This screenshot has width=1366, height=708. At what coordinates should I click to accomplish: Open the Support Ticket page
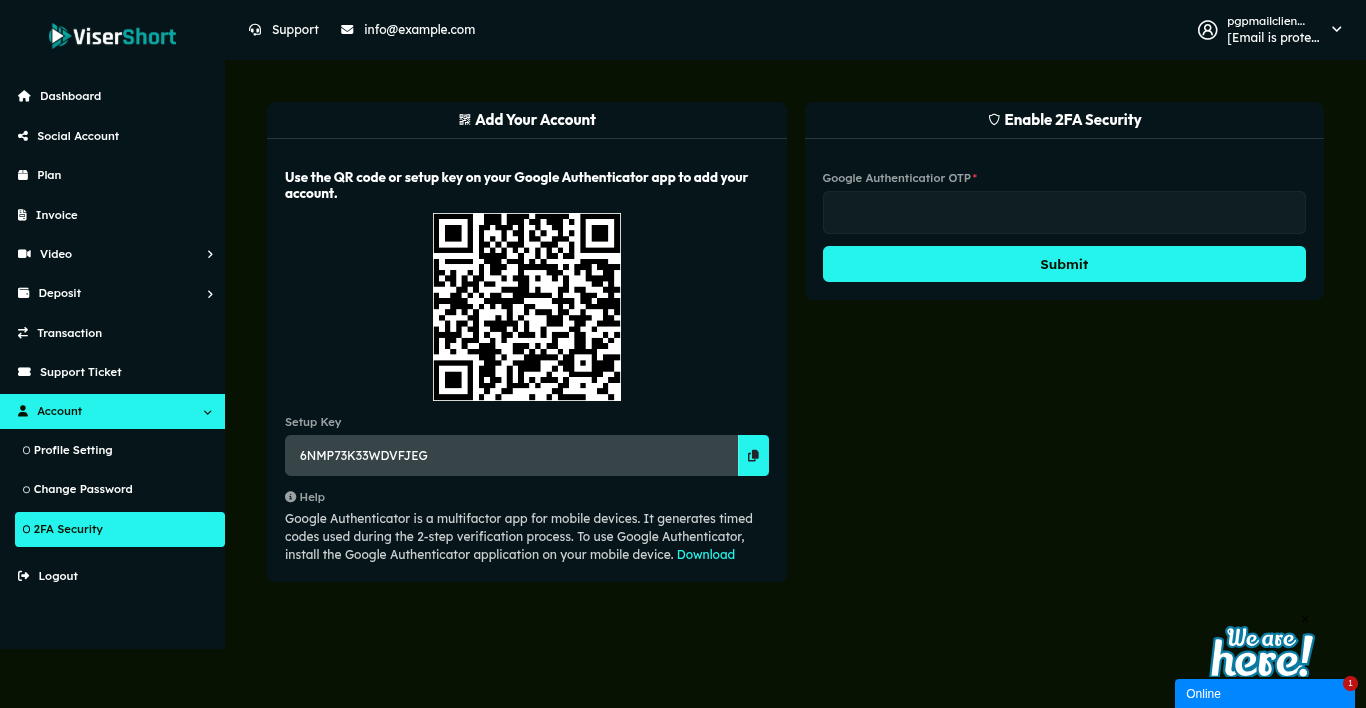click(80, 372)
